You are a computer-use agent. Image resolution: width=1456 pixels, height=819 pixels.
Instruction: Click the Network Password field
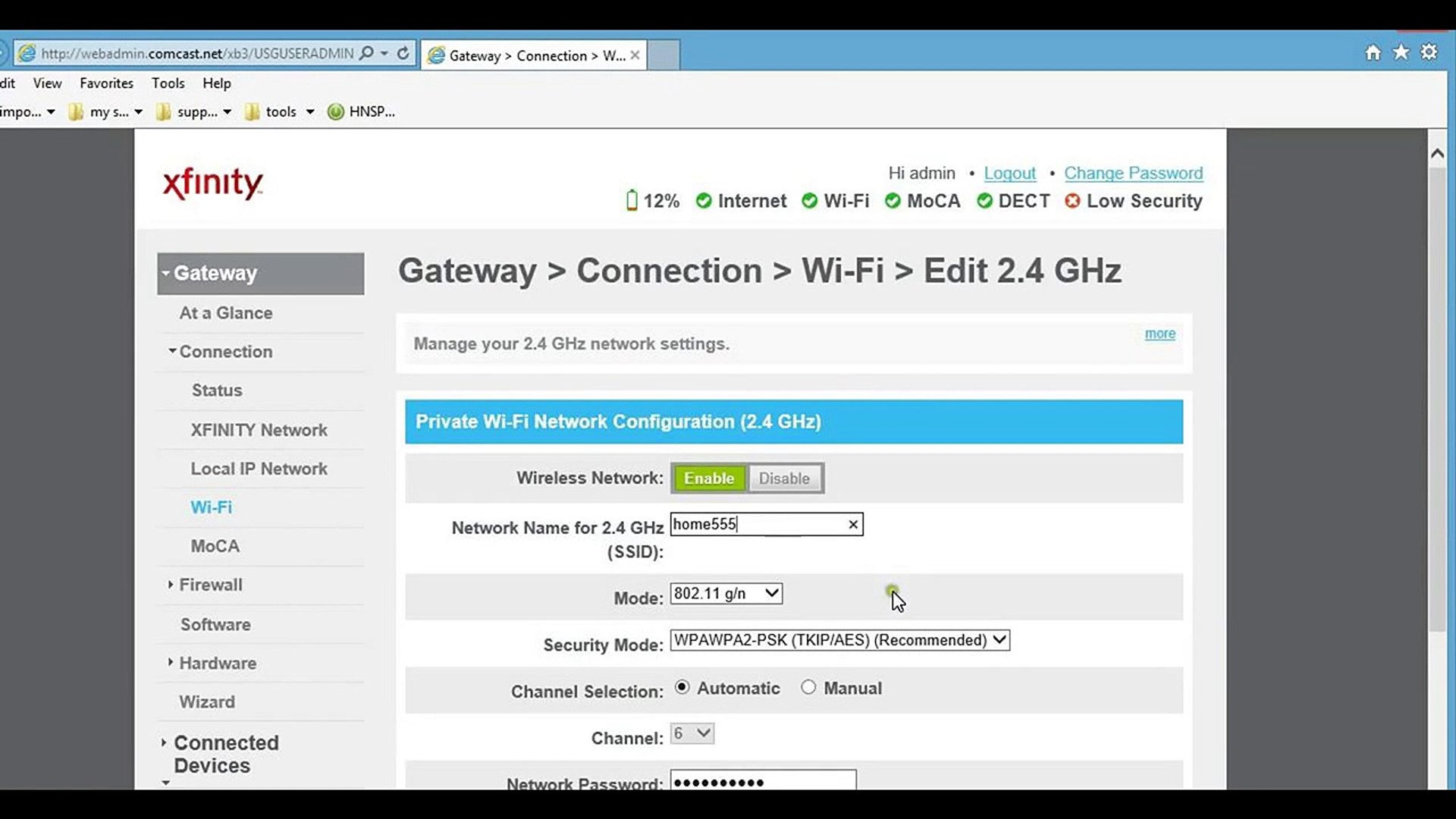764,780
